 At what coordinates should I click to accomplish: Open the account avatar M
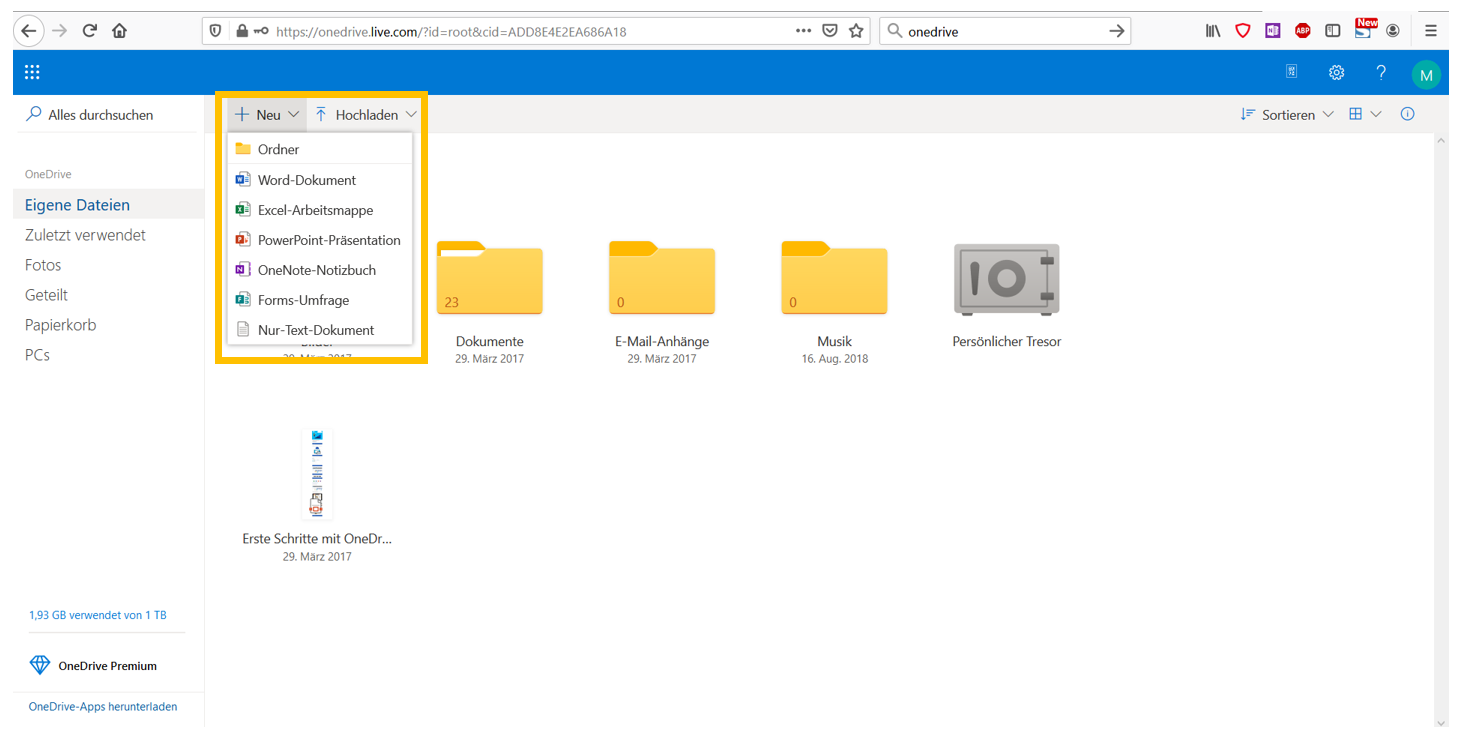[1426, 74]
